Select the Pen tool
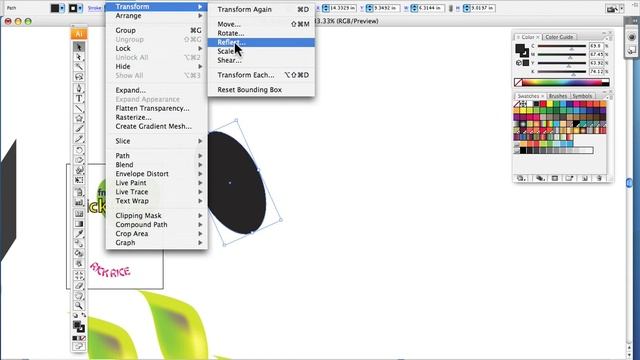Screen dimensions: 640x360 point(79,88)
